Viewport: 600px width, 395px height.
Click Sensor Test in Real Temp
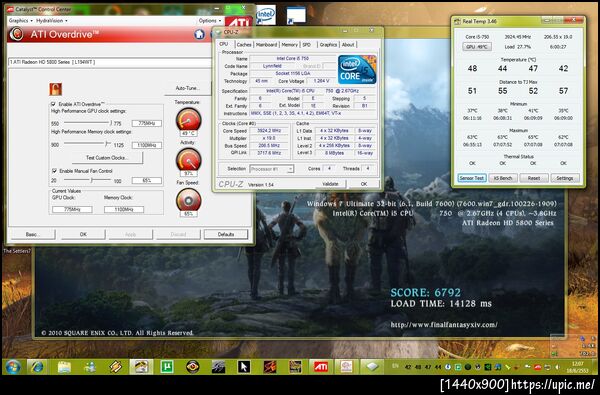(x=472, y=178)
